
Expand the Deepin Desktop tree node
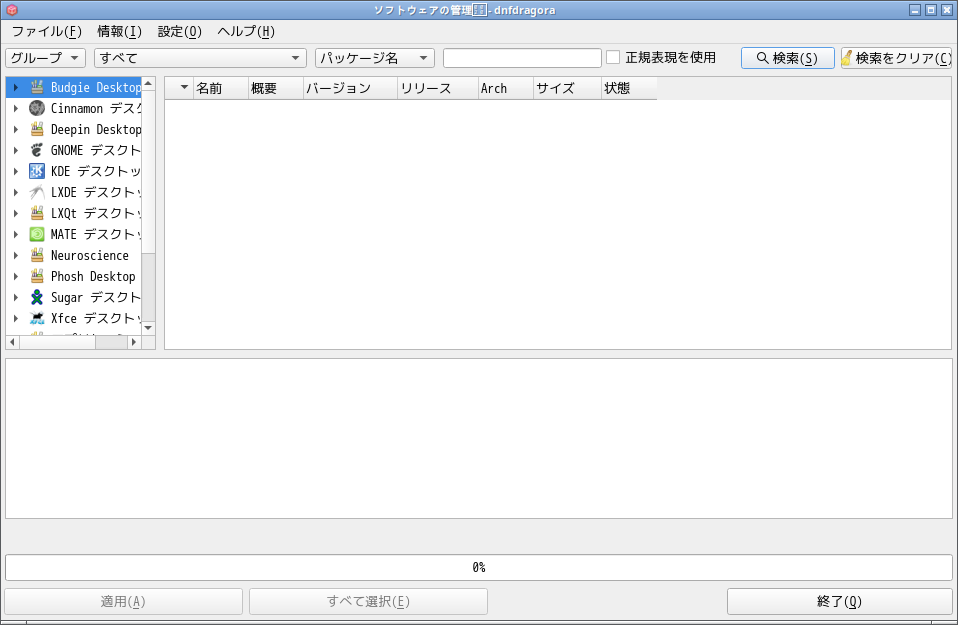point(16,130)
